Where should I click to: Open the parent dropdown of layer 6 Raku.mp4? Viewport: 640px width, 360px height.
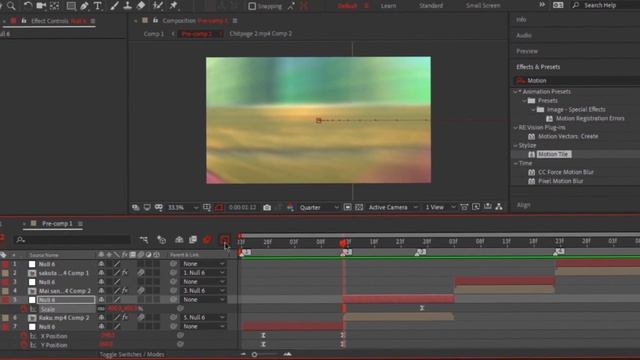point(203,318)
